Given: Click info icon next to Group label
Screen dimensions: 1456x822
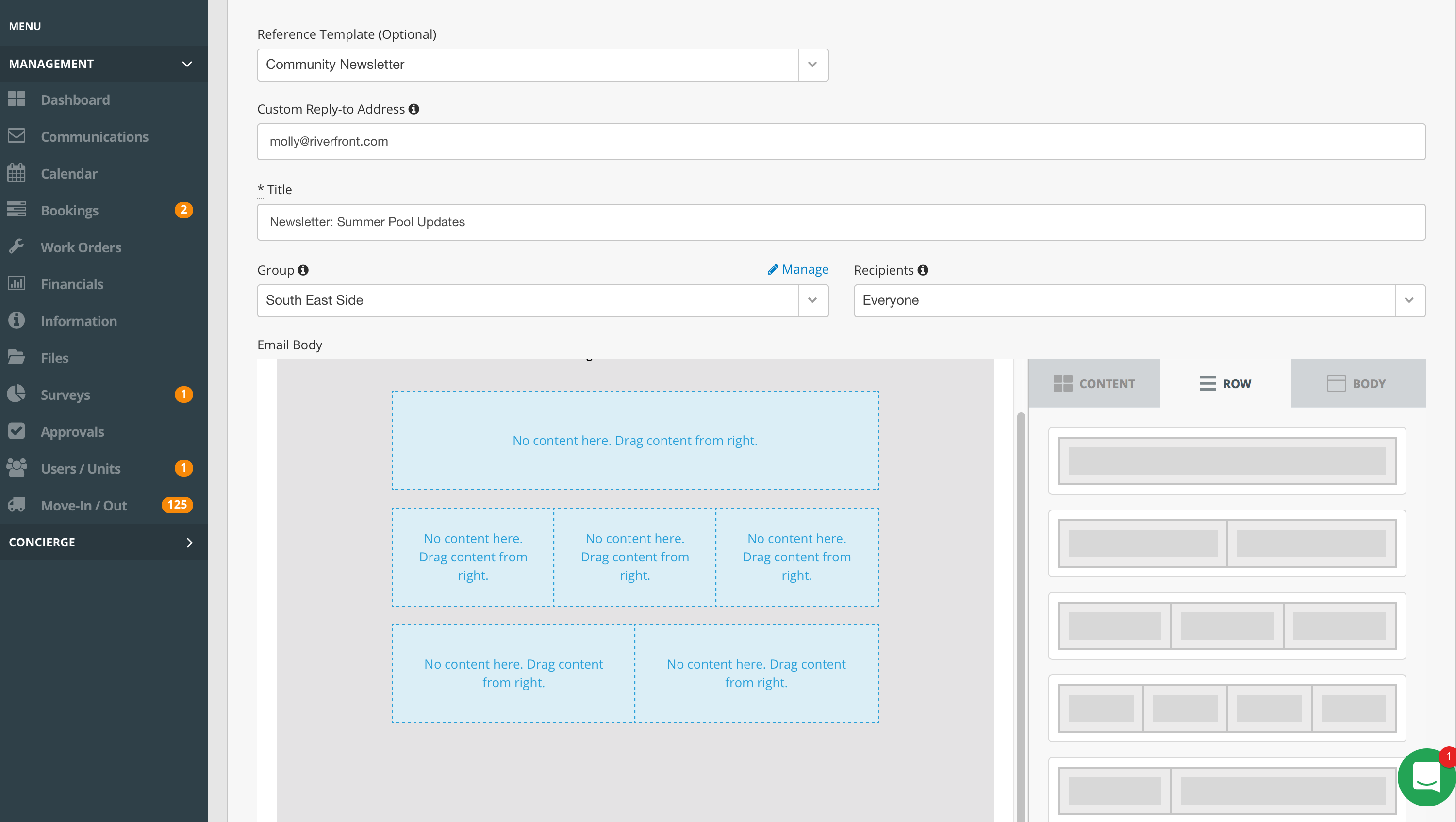Looking at the screenshot, I should point(303,270).
